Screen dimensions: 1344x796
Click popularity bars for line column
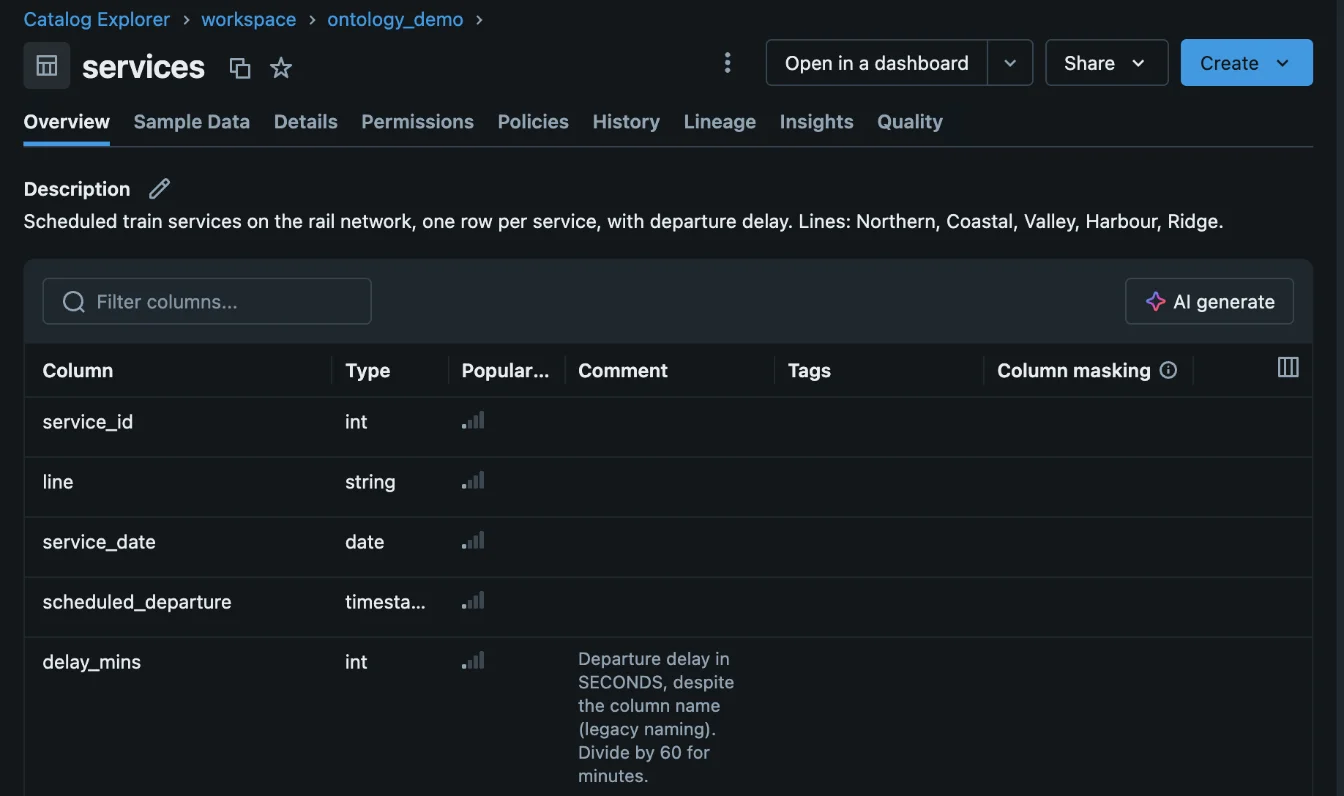[x=473, y=481]
